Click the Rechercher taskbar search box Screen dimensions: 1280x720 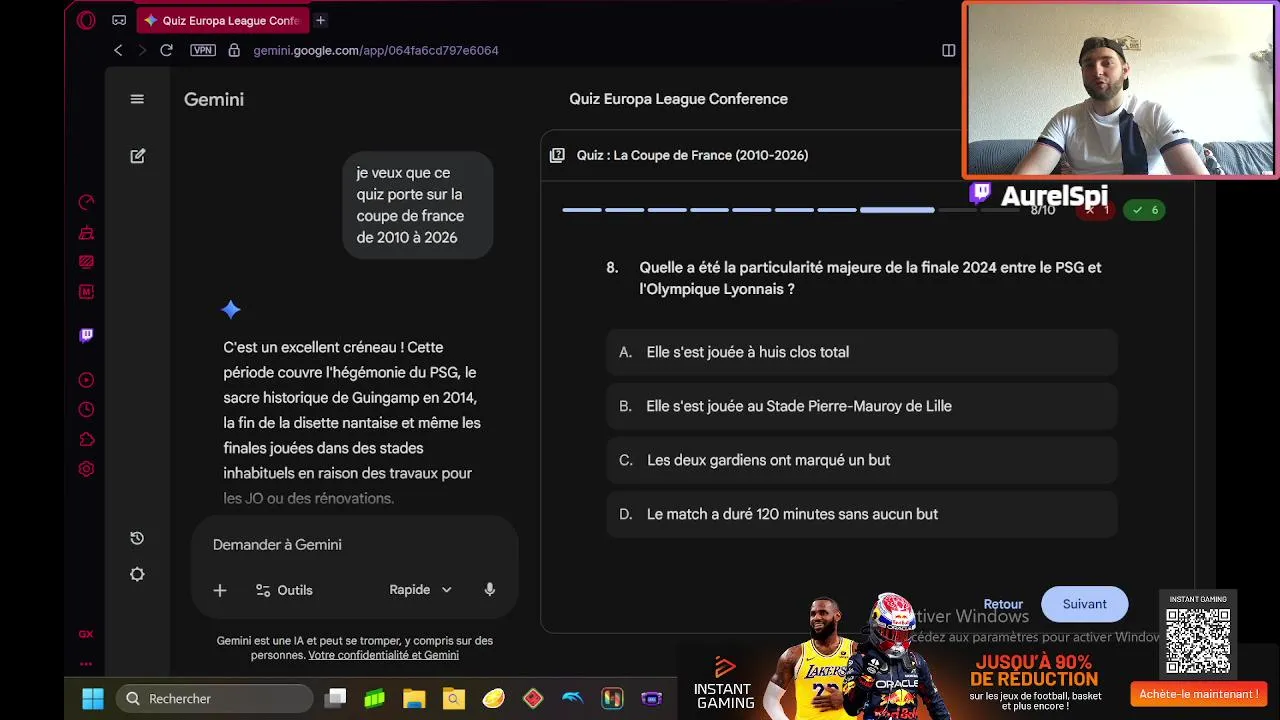click(215, 698)
